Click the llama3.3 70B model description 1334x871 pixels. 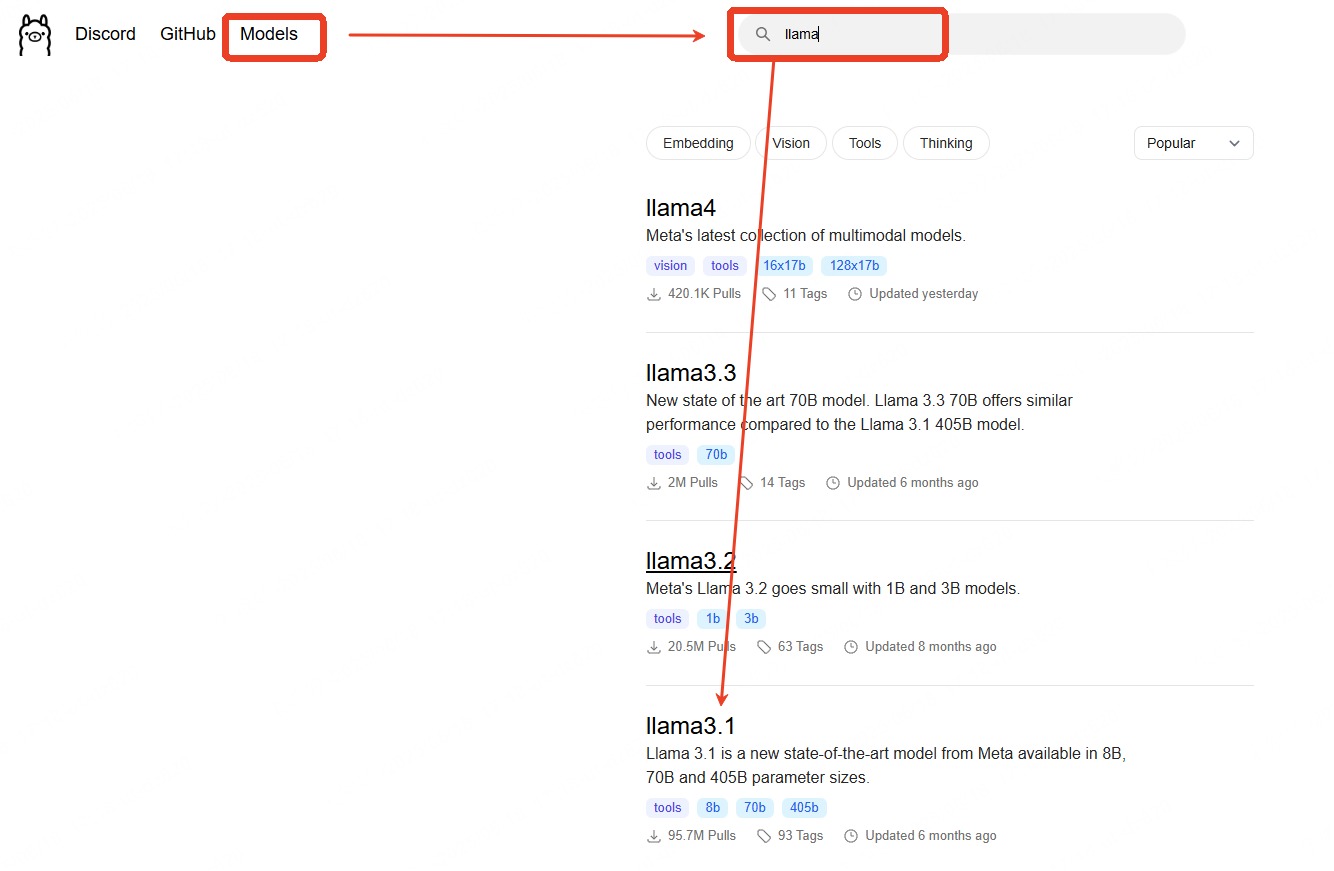point(859,412)
